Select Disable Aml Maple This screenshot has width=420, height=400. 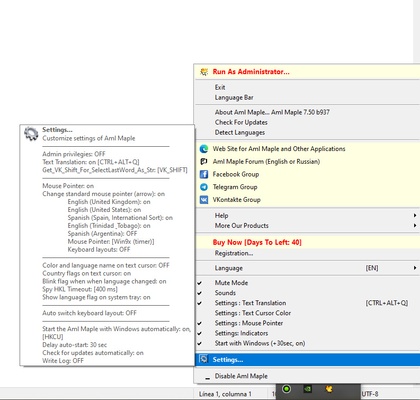tap(241, 376)
